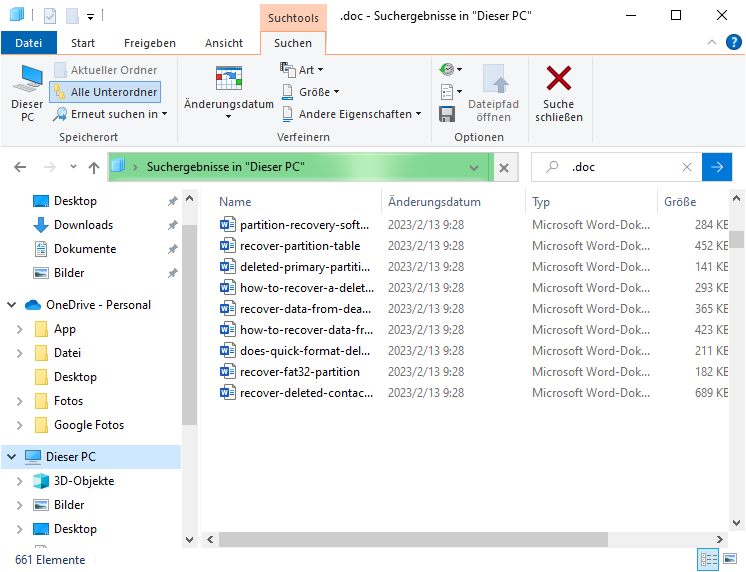Image resolution: width=746 pixels, height=572 pixels.
Task: Collapse the OneDrive - Personal tree node
Action: click(x=12, y=305)
